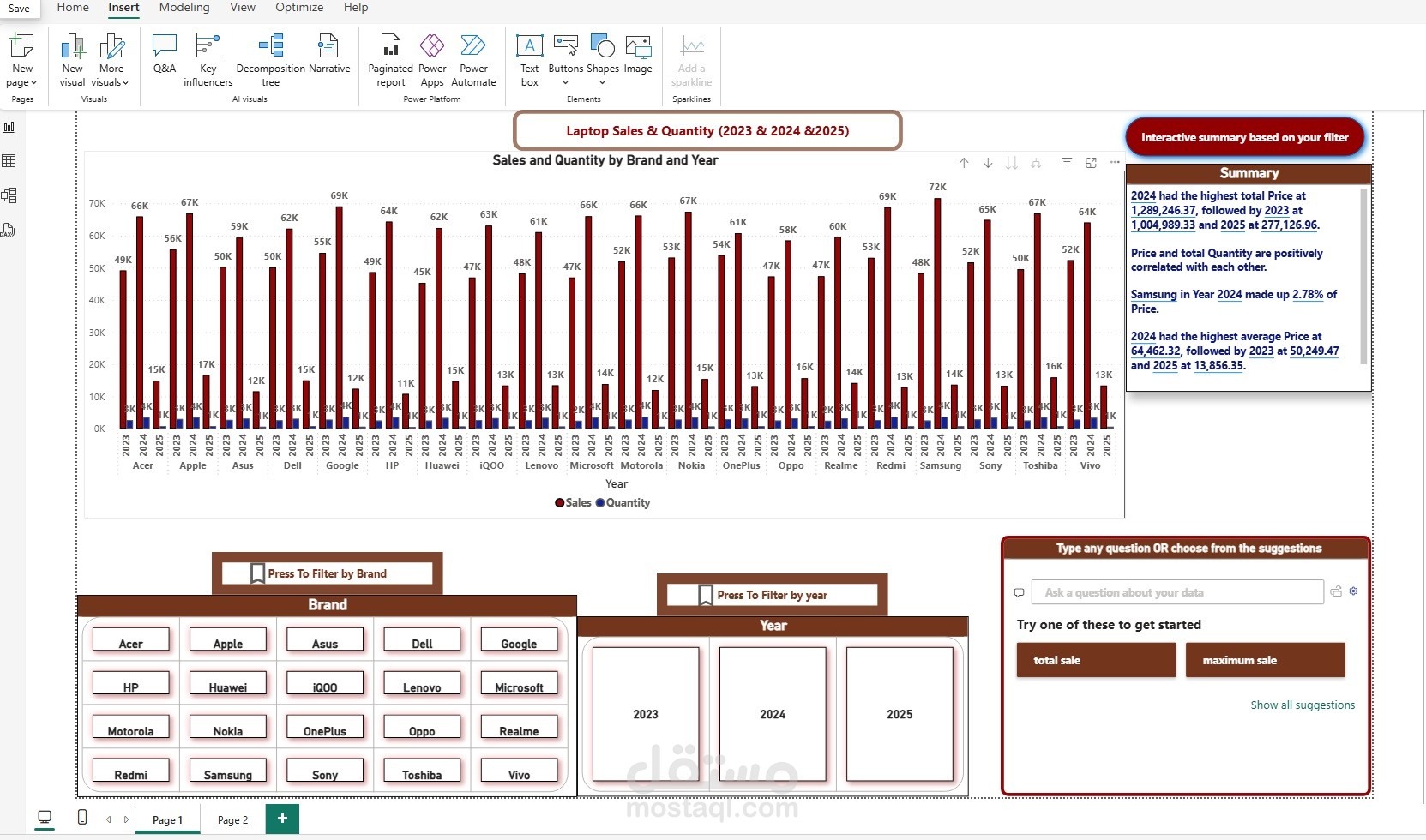The height and width of the screenshot is (840, 1426).
Task: Expand all down one hierarchy level
Action: 1036,163
